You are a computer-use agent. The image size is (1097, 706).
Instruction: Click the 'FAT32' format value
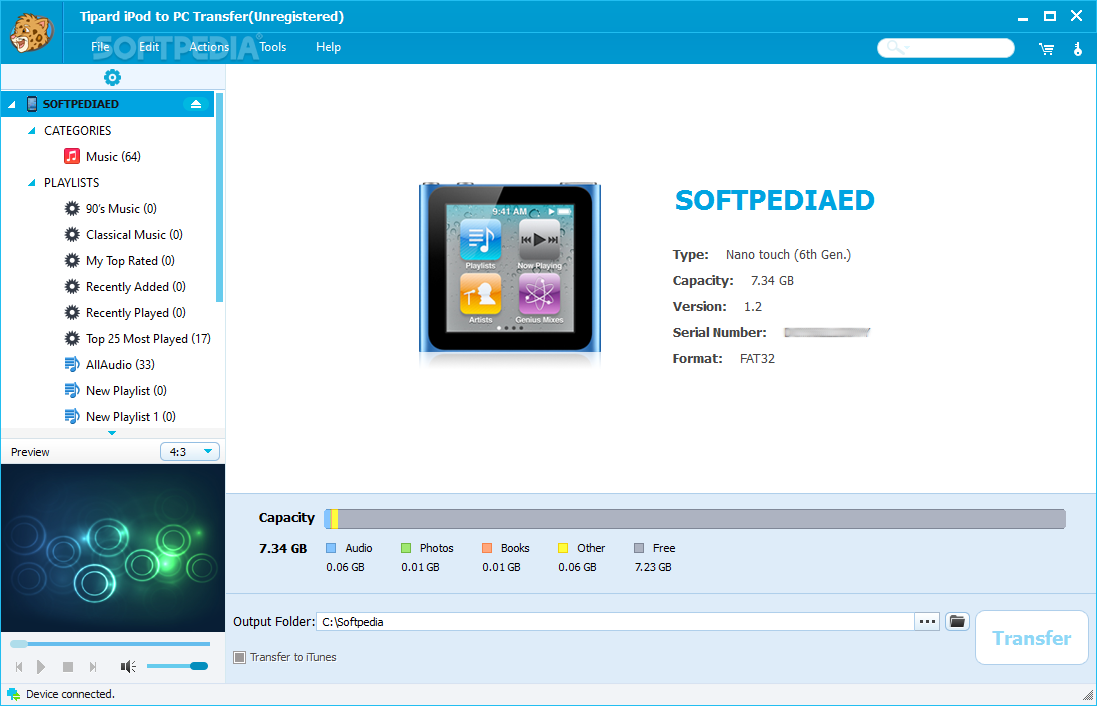[x=757, y=358]
